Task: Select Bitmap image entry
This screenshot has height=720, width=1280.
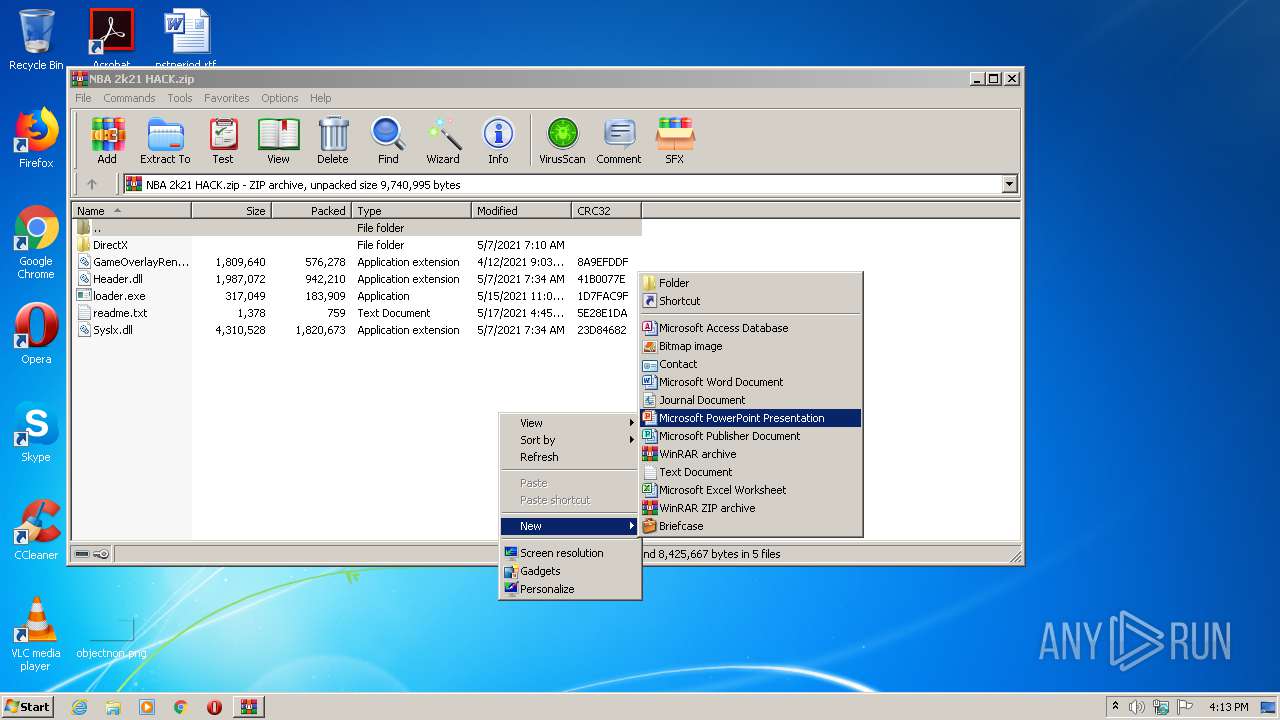Action: tap(751, 346)
